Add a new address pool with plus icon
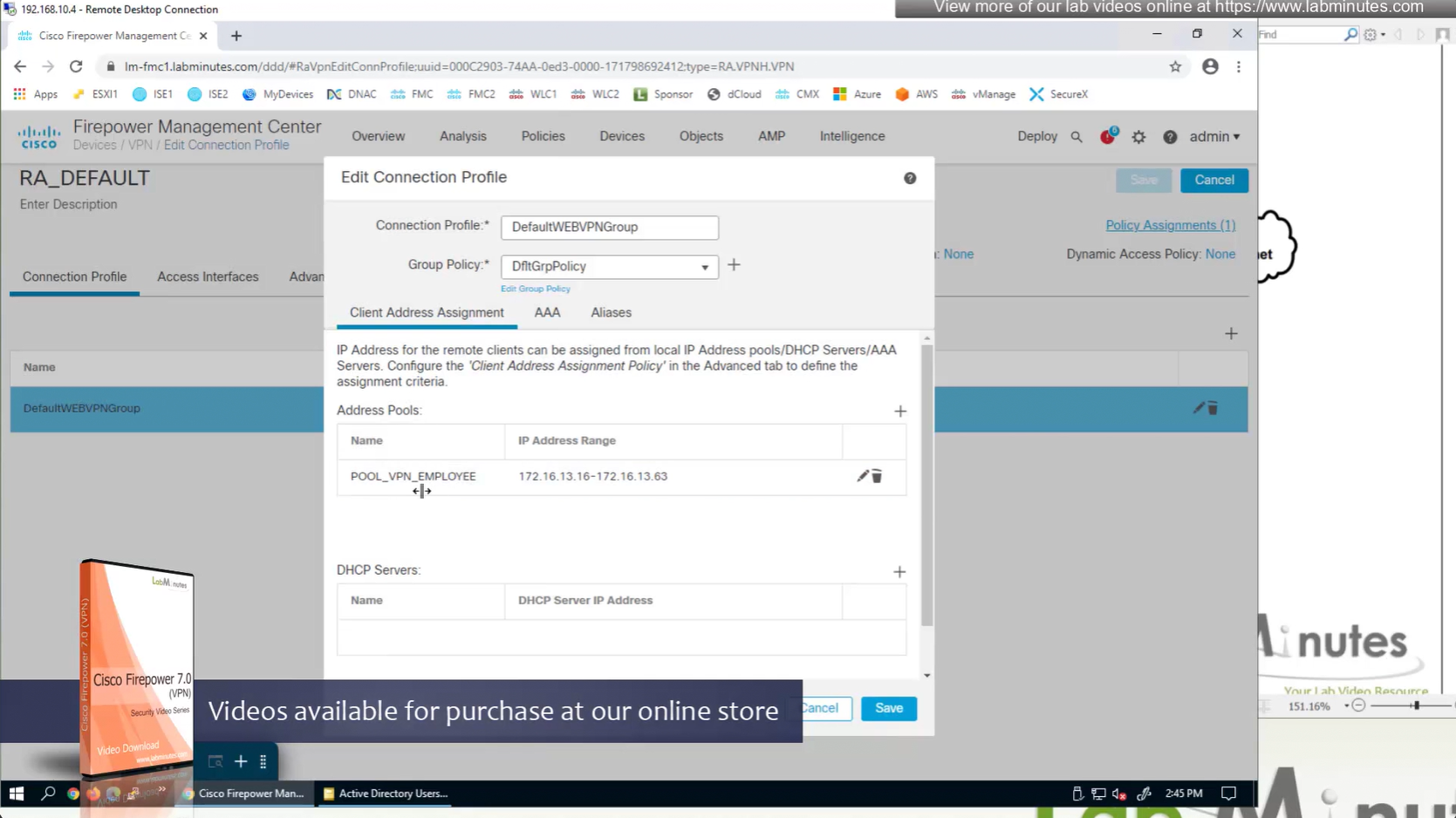The image size is (1456, 818). pyautogui.click(x=899, y=411)
